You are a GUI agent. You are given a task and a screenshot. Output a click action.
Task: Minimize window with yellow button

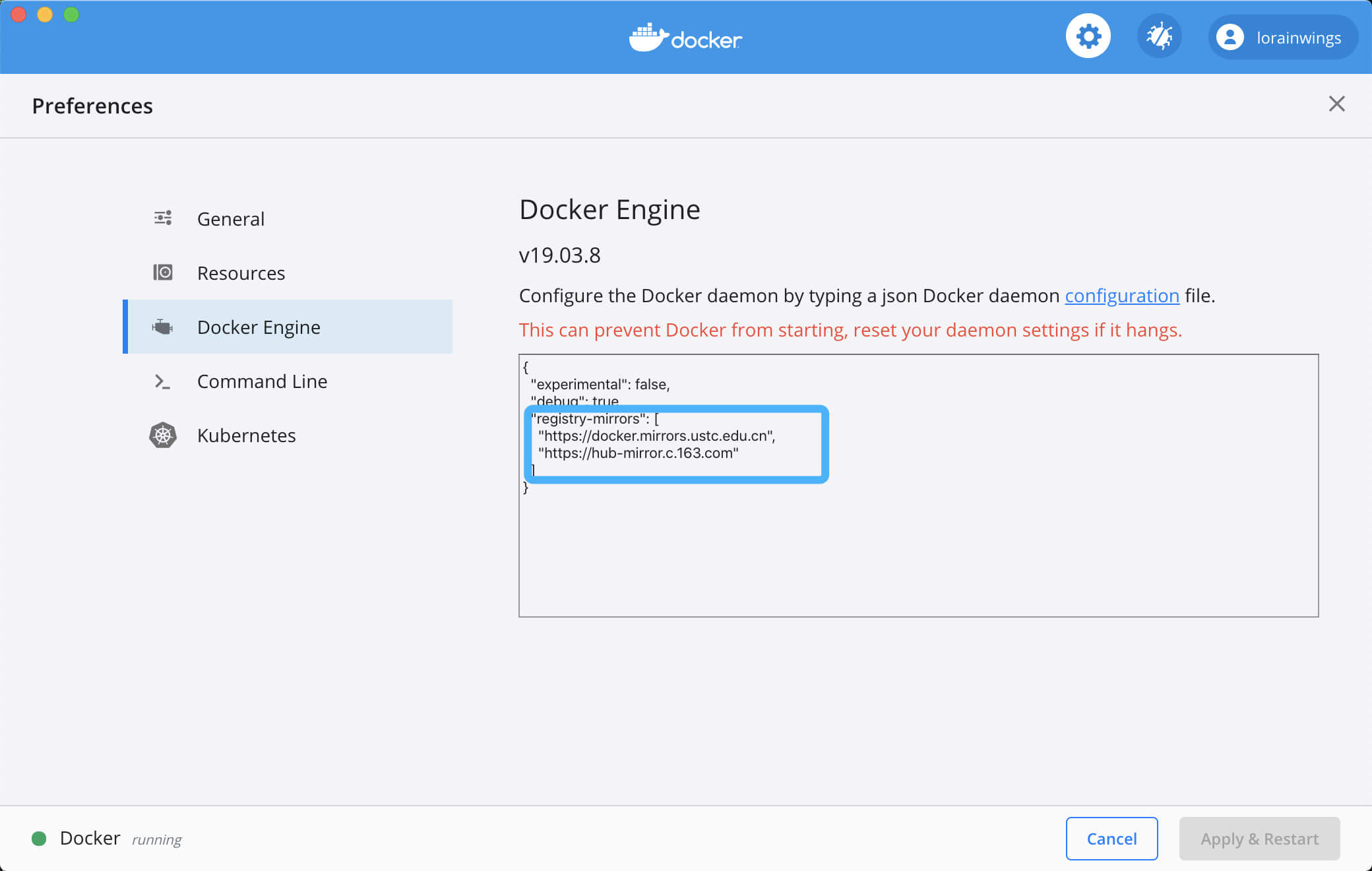click(x=45, y=15)
